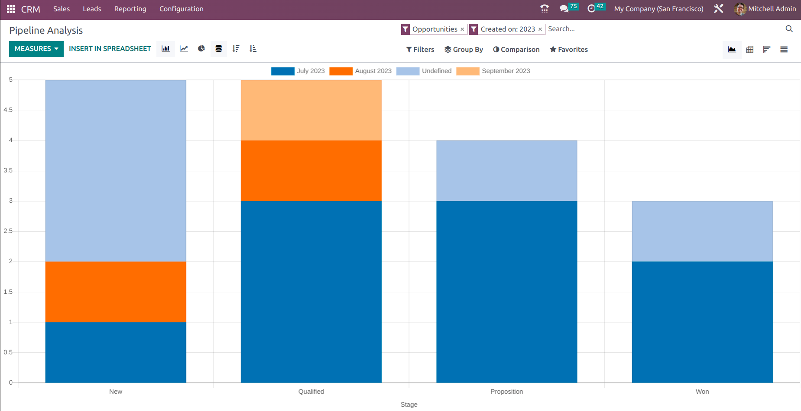Expand the Measures dropdown

(x=36, y=48)
